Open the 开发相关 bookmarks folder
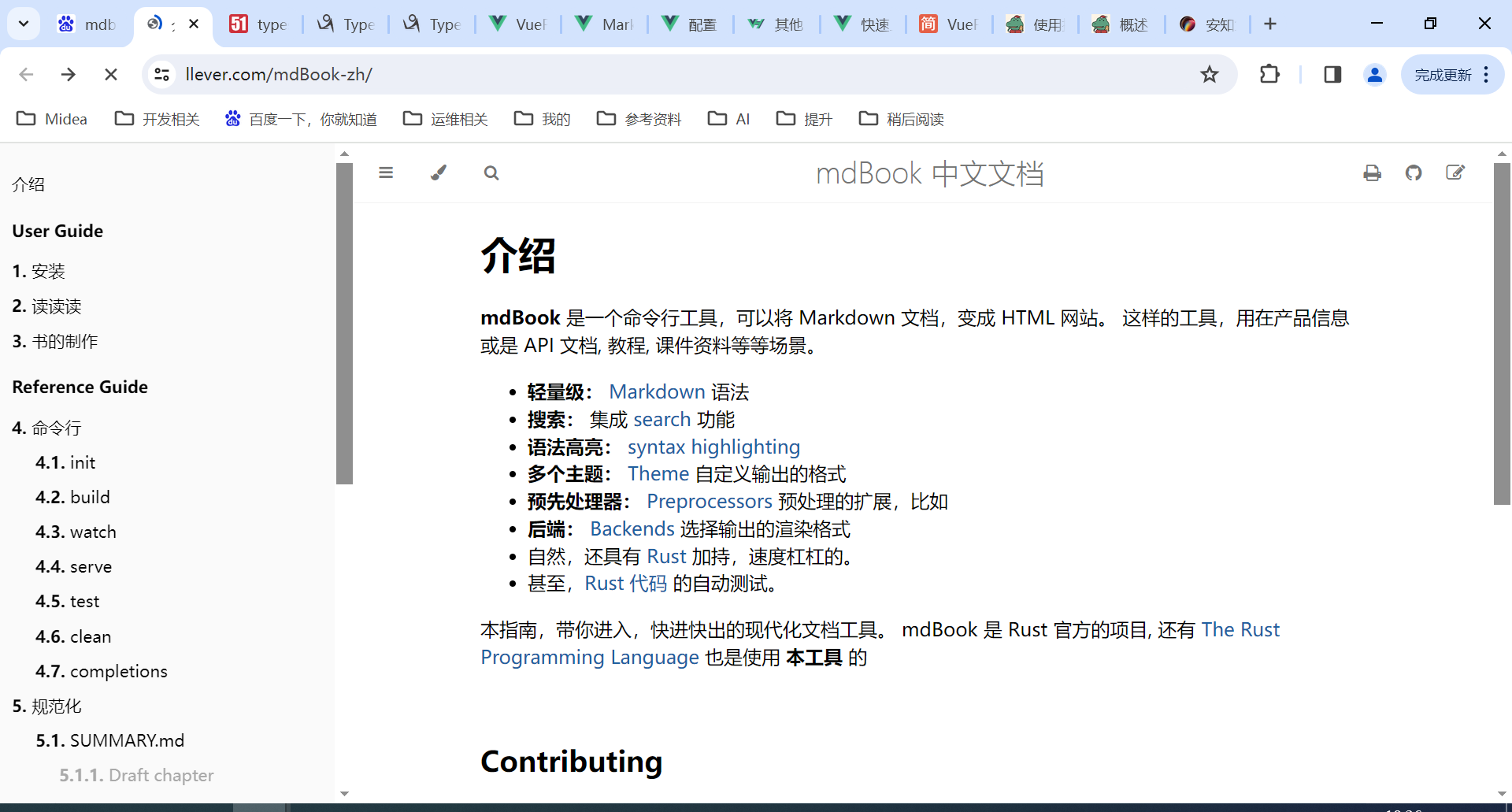The height and width of the screenshot is (812, 1512). pos(157,119)
